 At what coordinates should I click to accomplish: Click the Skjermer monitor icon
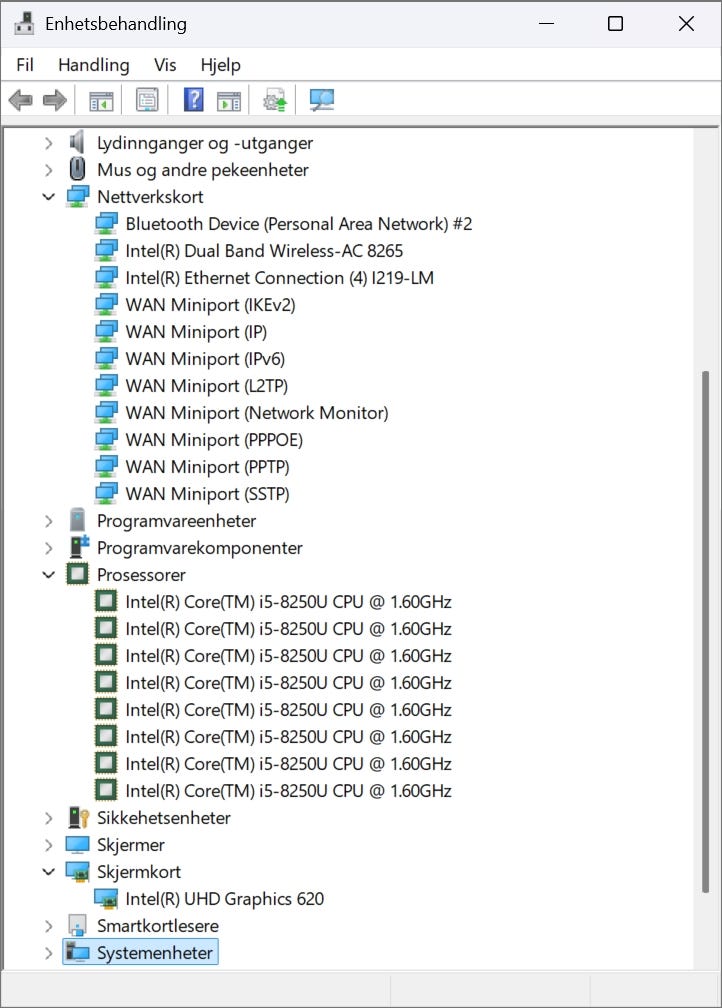pos(77,845)
